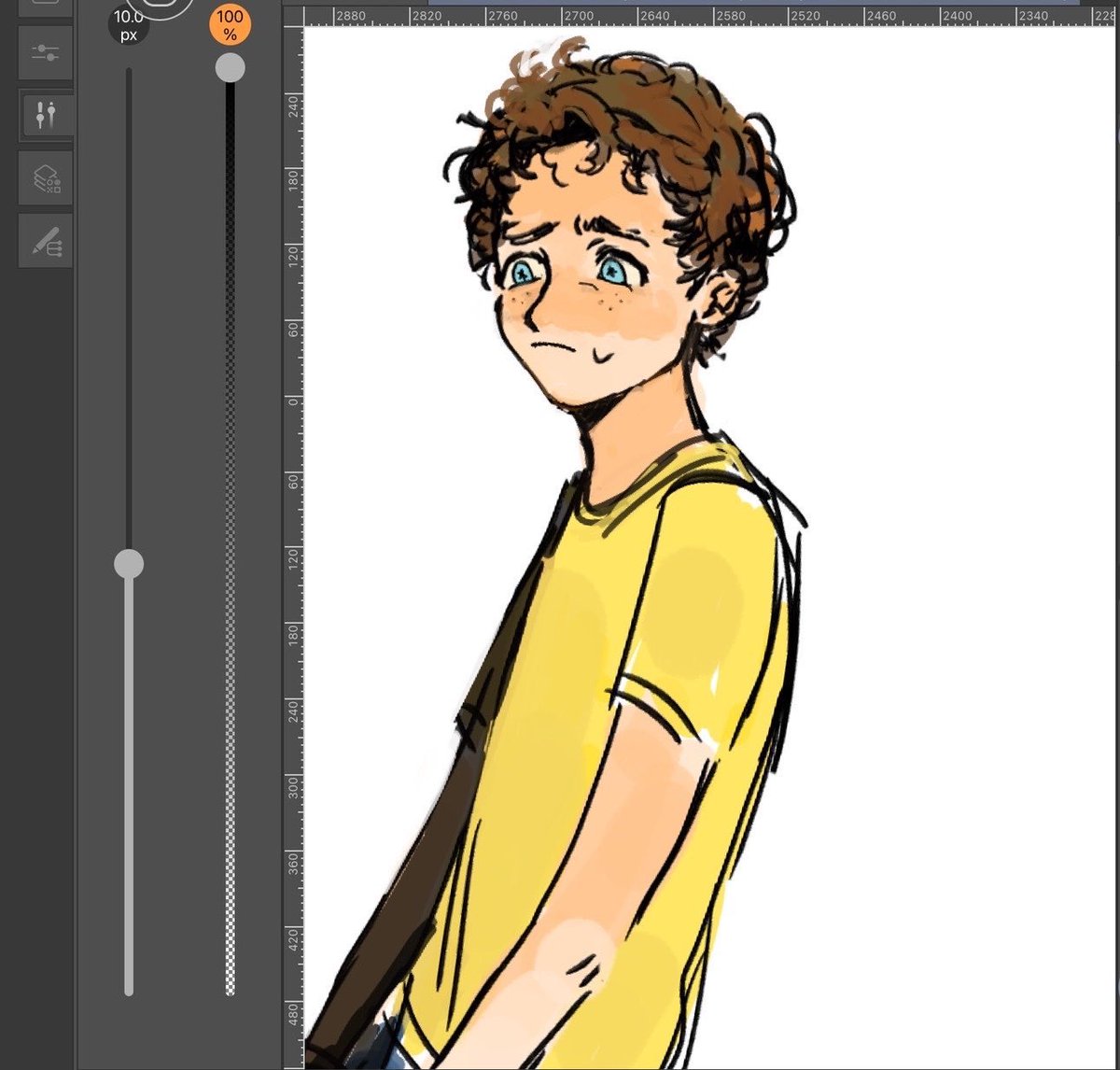Image resolution: width=1120 pixels, height=1070 pixels.
Task: Click the vertical ruler at 300
Action: tap(293, 786)
